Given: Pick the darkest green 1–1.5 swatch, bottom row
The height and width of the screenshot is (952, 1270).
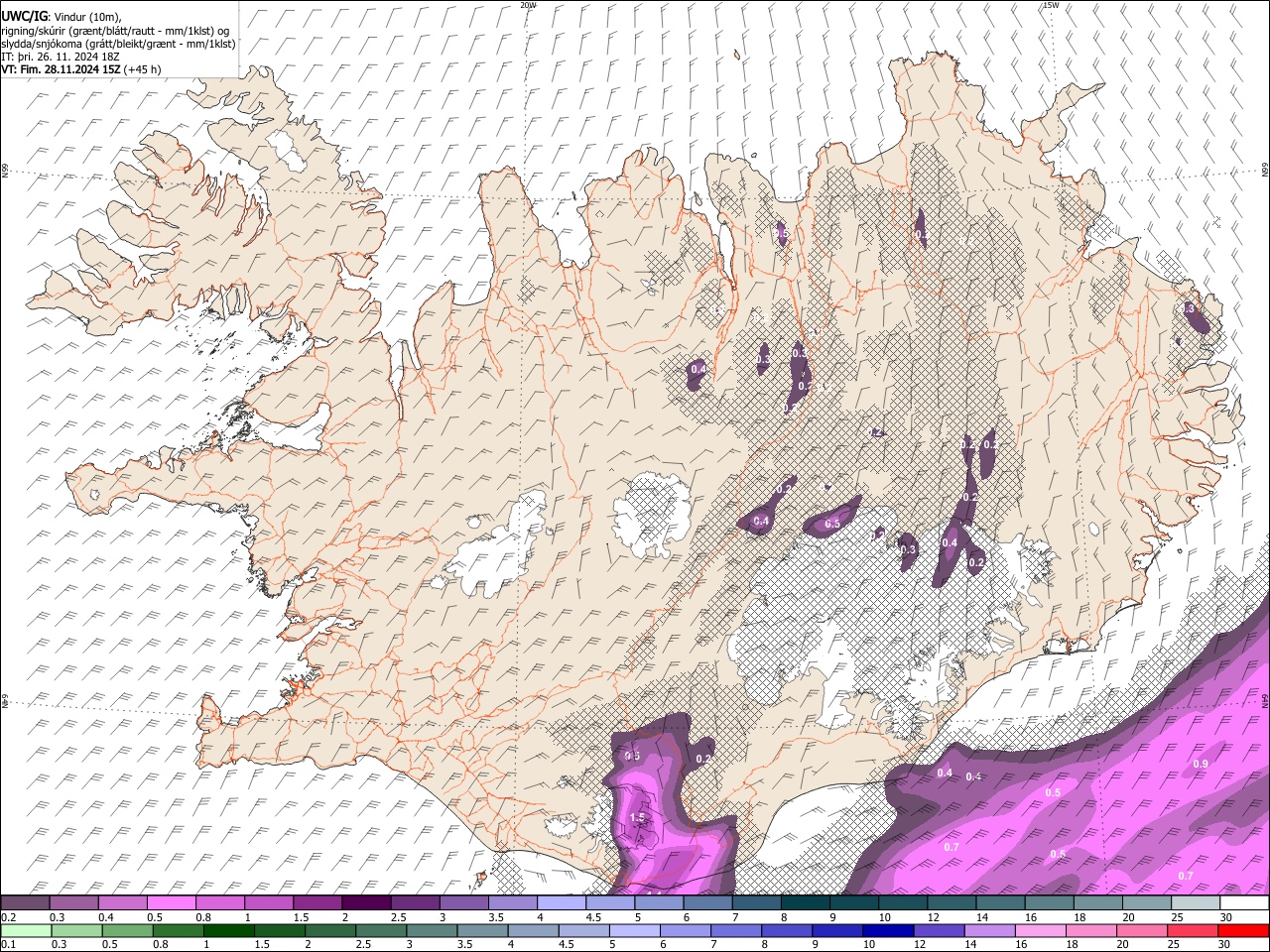Looking at the screenshot, I should [x=228, y=930].
